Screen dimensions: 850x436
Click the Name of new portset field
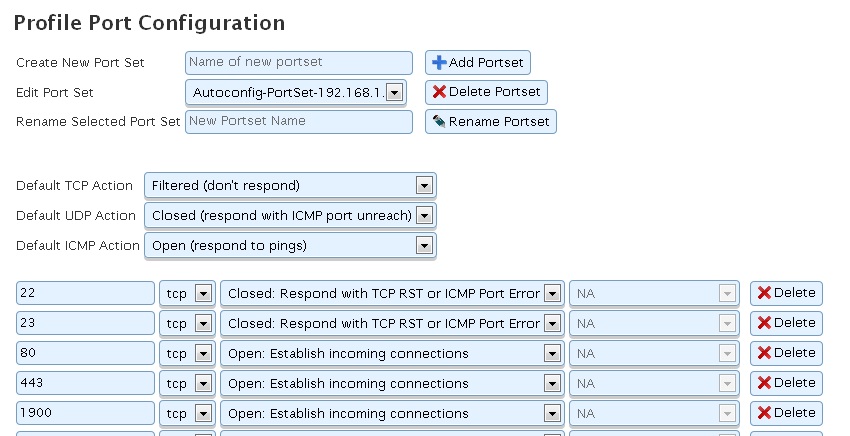tap(298, 63)
